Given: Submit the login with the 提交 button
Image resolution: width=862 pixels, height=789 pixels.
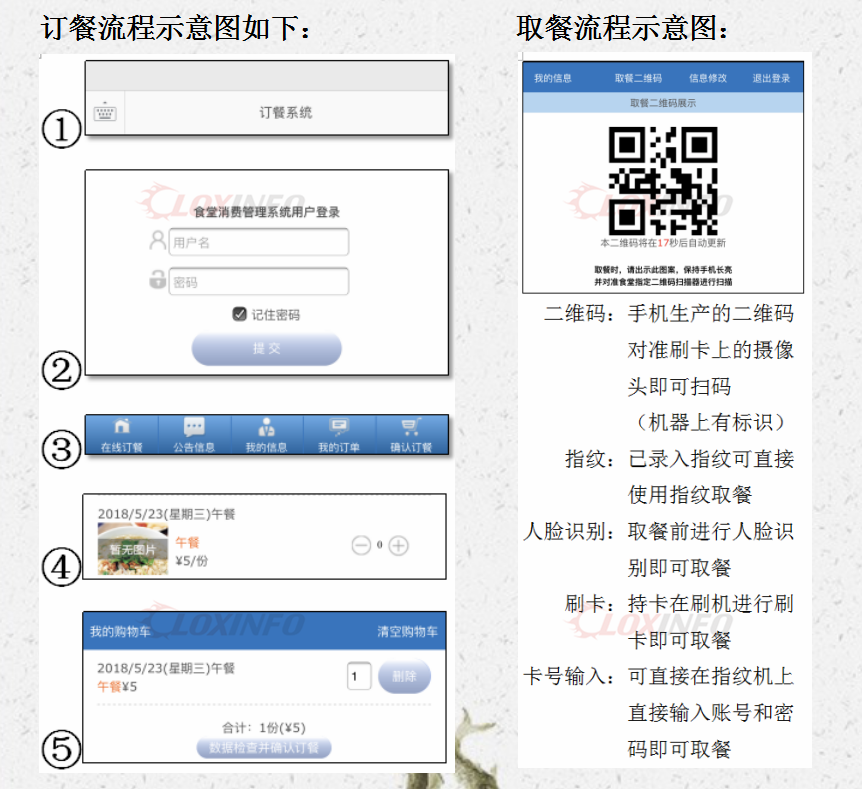Looking at the screenshot, I should point(267,349).
